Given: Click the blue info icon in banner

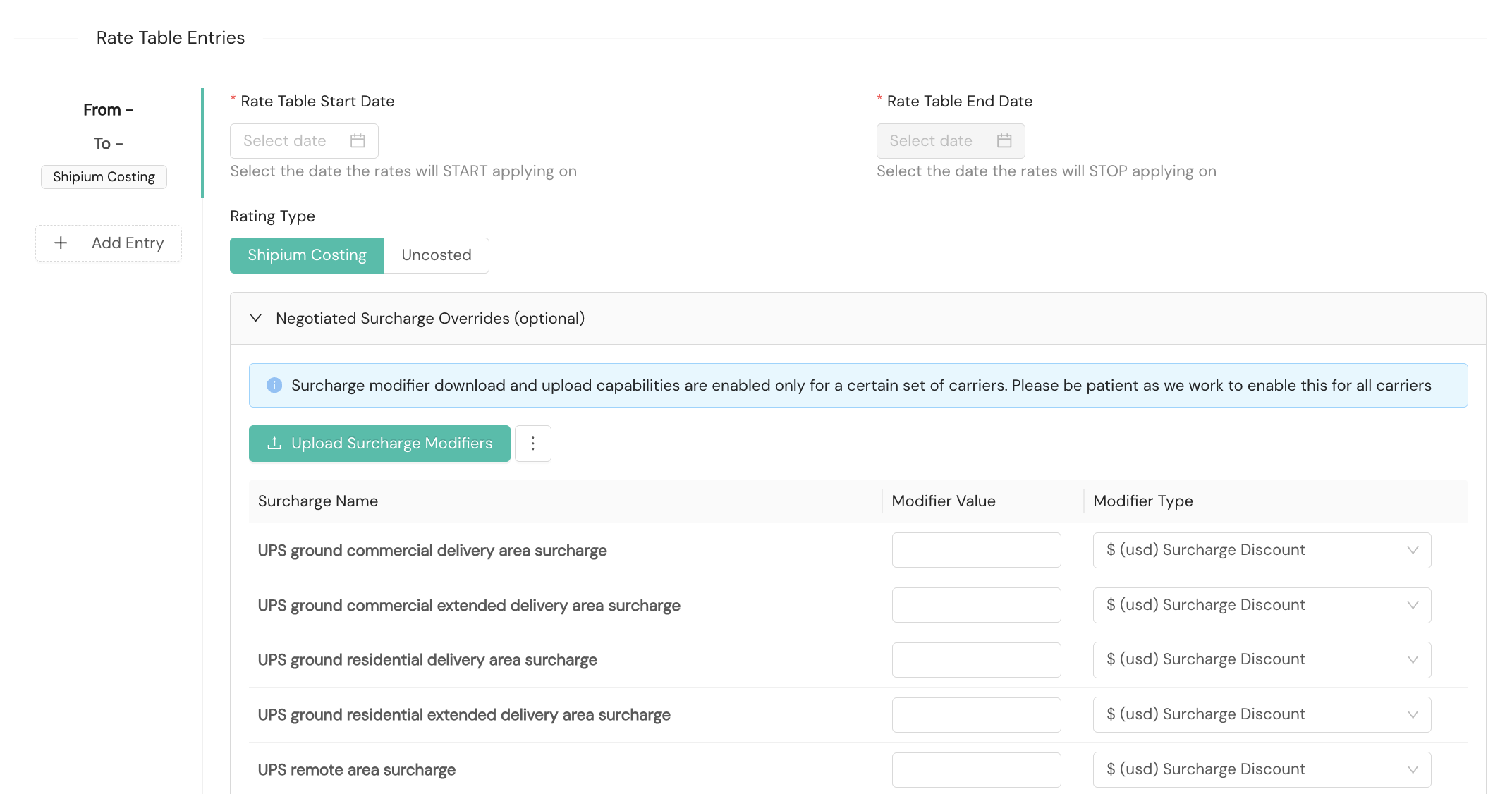Looking at the screenshot, I should pyautogui.click(x=274, y=385).
